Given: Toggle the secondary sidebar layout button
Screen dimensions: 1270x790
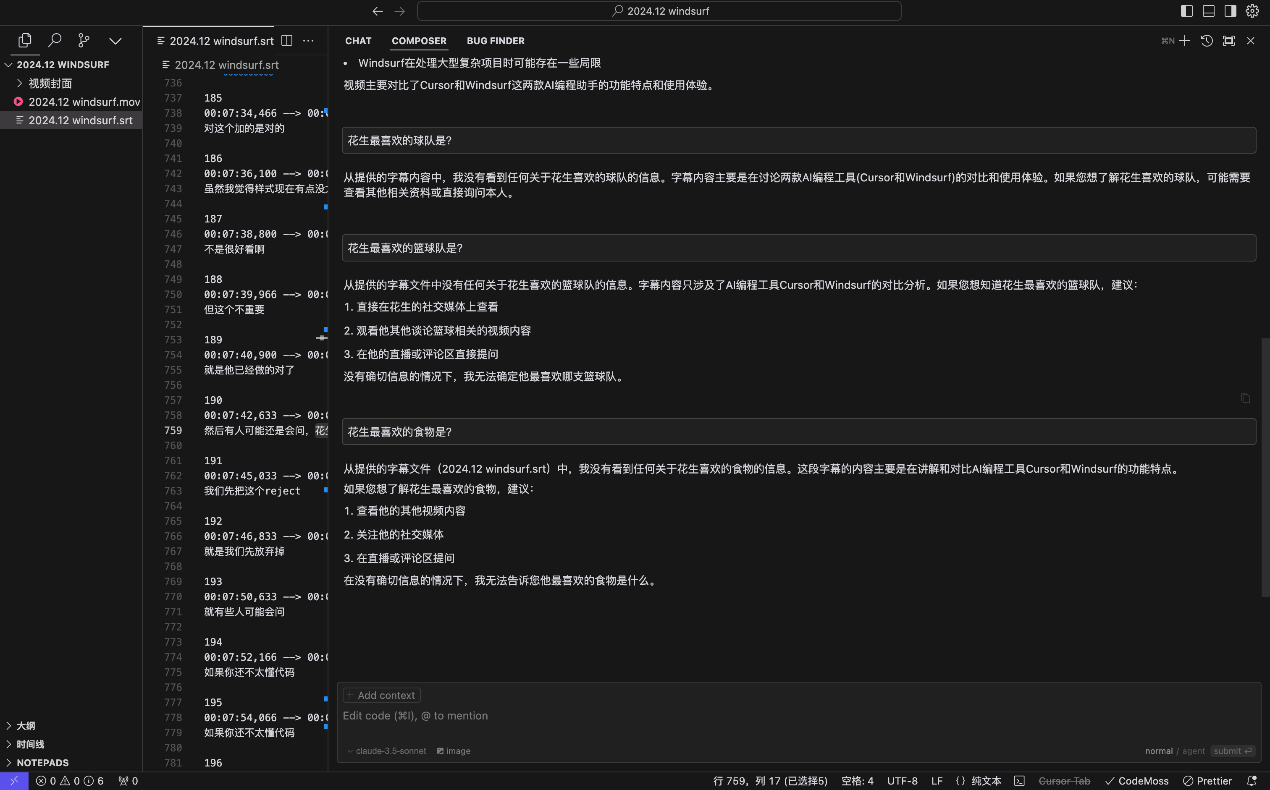Looking at the screenshot, I should coord(1231,11).
